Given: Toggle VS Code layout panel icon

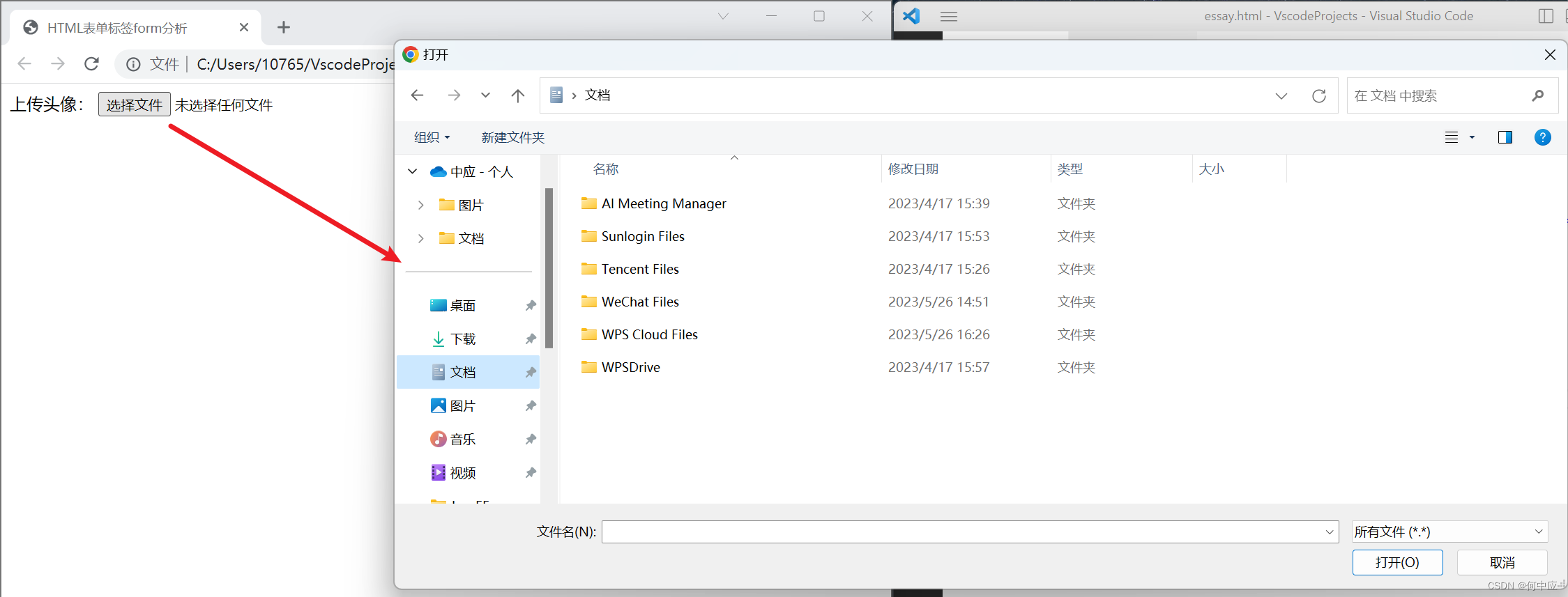Looking at the screenshot, I should tap(1546, 16).
